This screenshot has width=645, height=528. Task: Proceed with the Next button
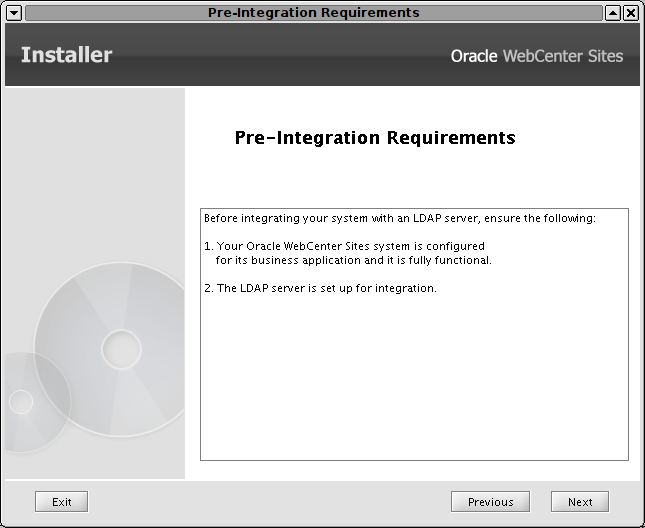click(580, 502)
